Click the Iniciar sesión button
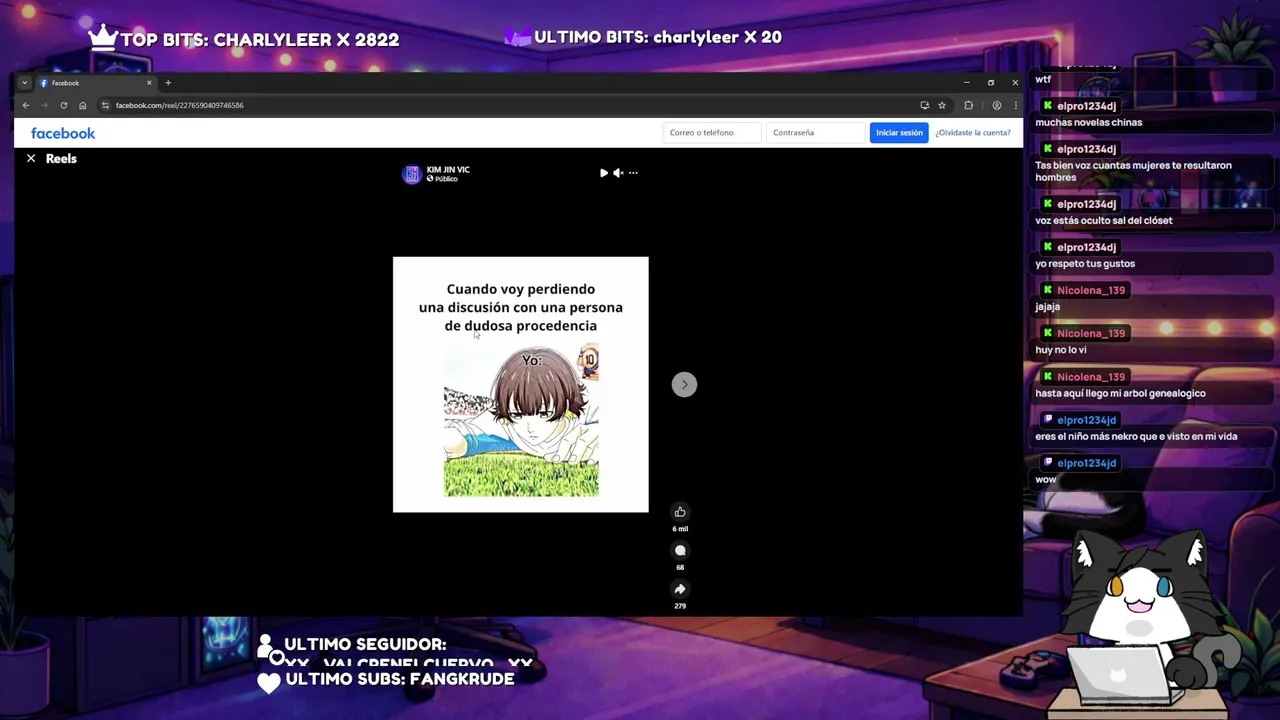 (899, 132)
